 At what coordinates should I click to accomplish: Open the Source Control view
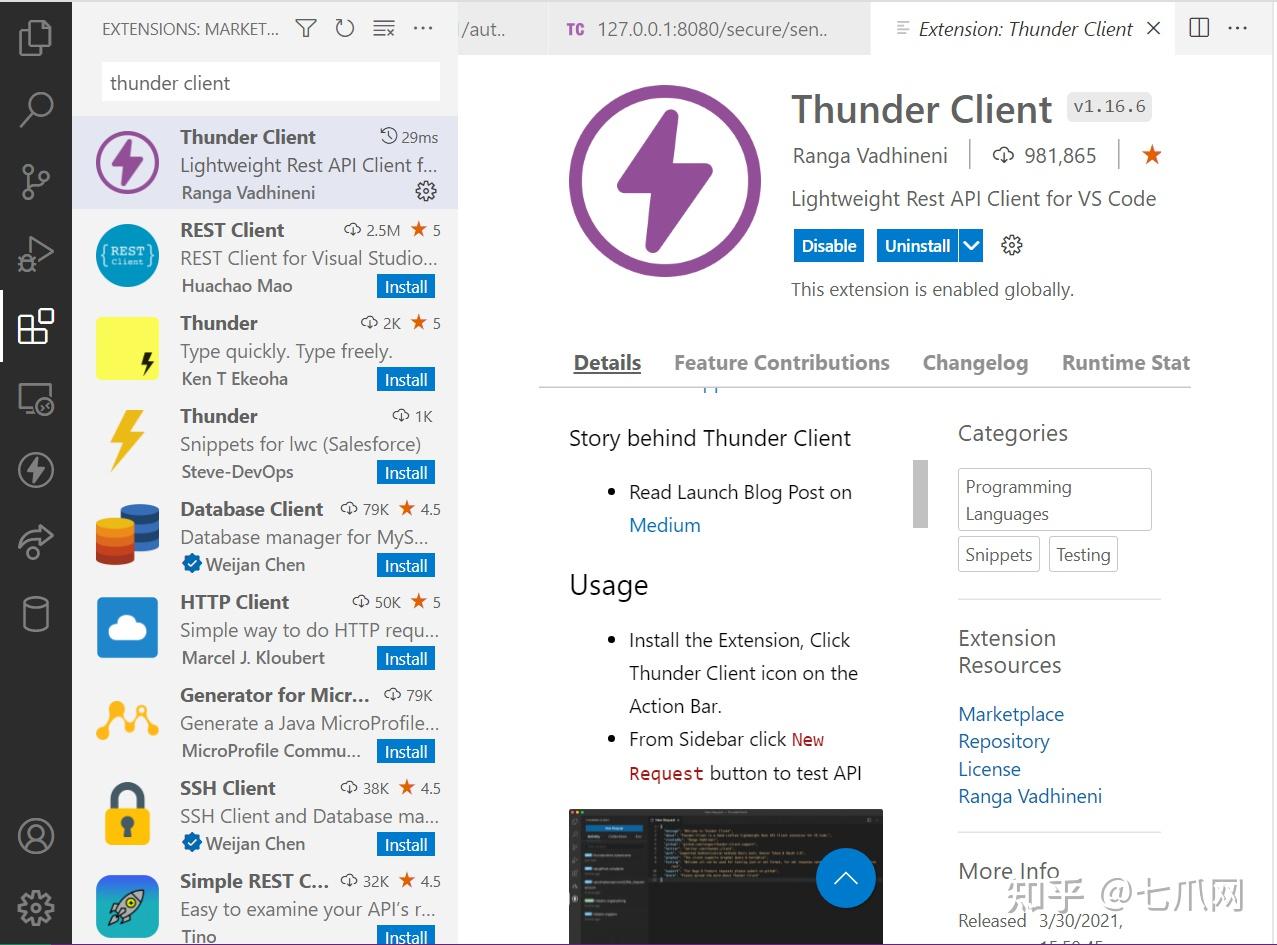pyautogui.click(x=36, y=181)
